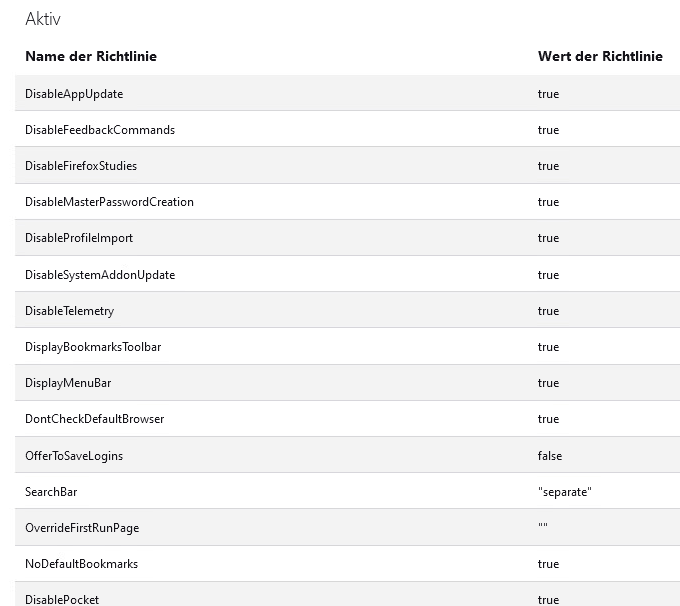Click the DisableProfileImport policy name
The width and height of the screenshot is (680, 606).
(79, 238)
